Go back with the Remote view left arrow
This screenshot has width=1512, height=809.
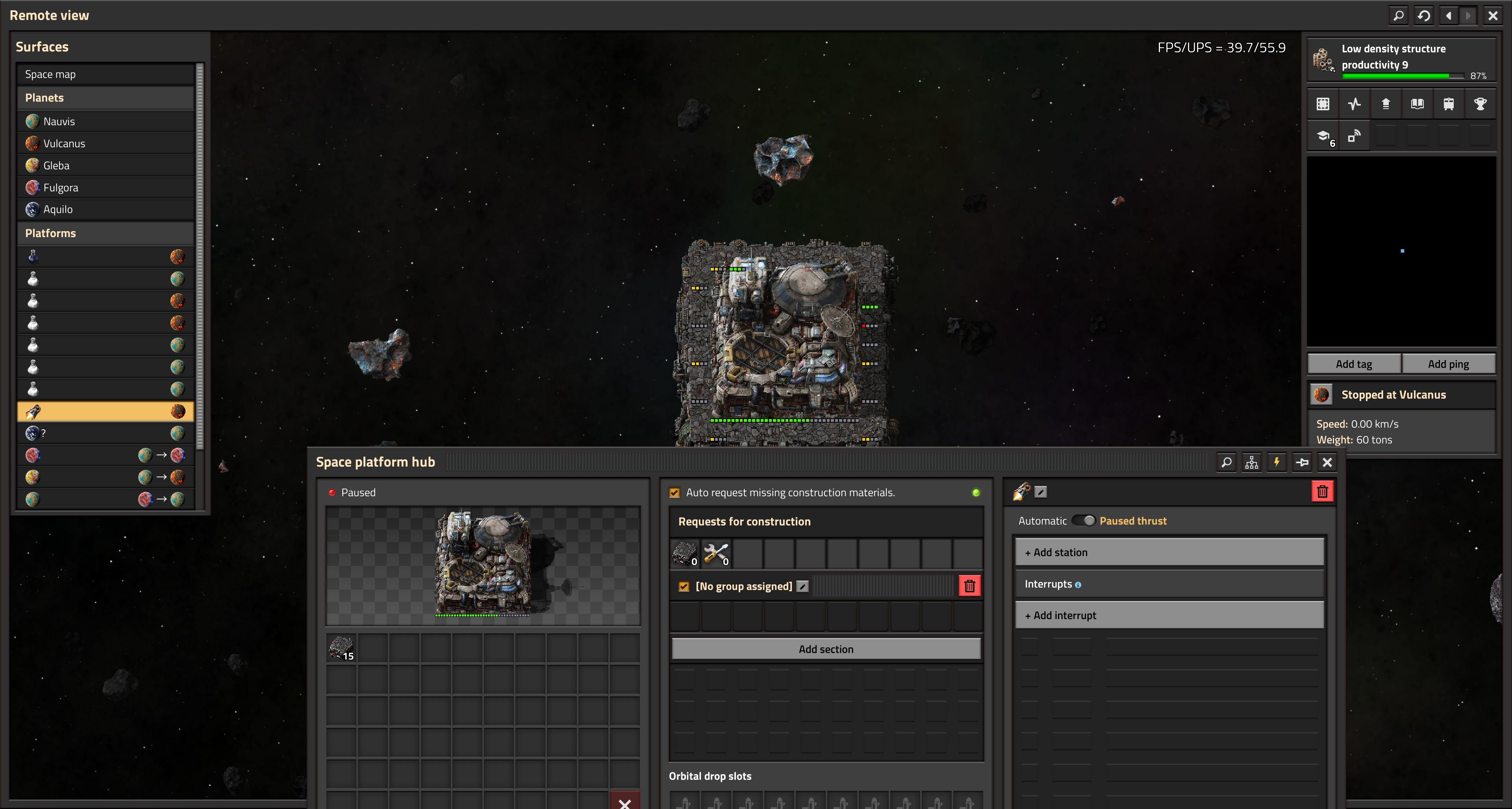point(1448,16)
